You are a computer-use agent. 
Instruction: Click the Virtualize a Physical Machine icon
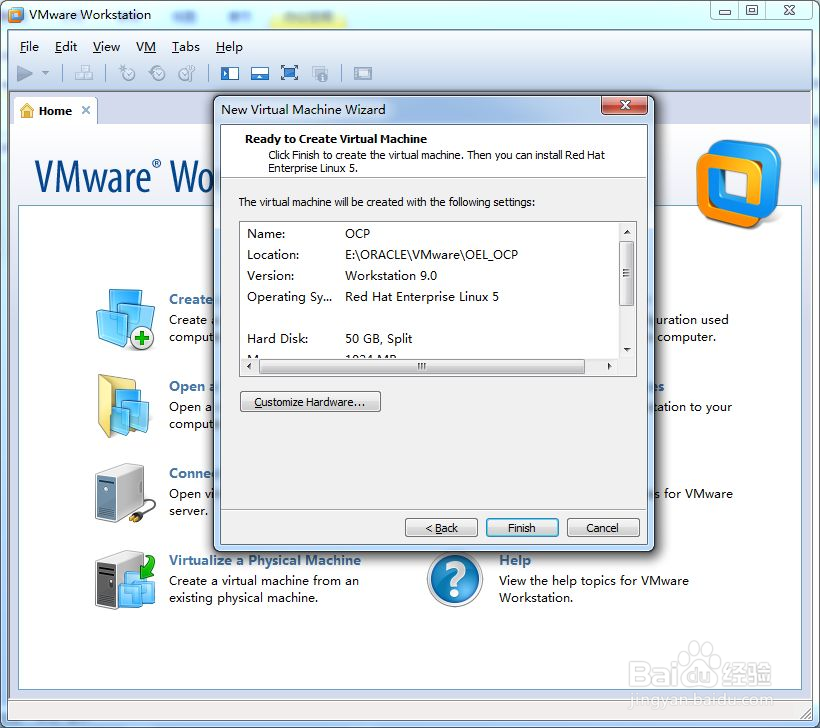[x=126, y=579]
